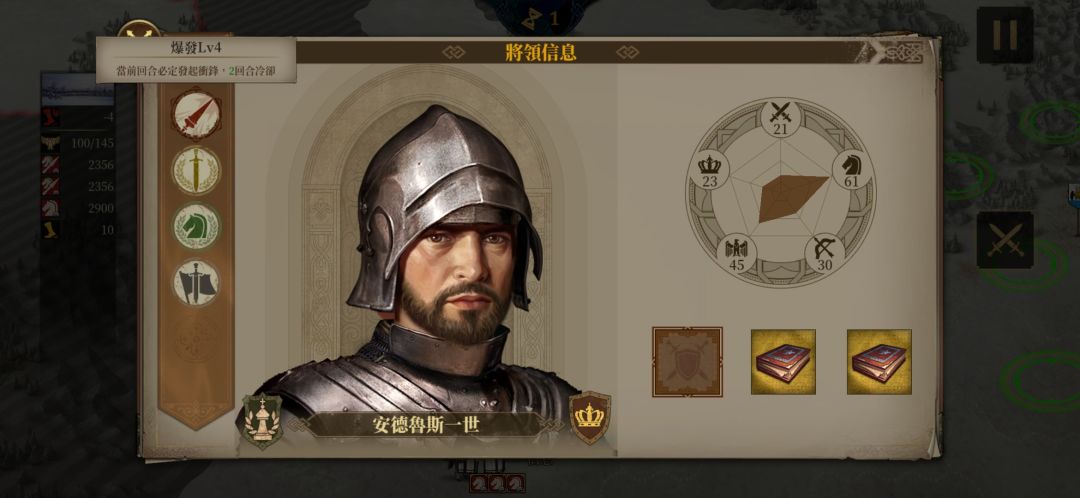This screenshot has width=1080, height=498.
Task: Select the second red book item
Action: [879, 362]
